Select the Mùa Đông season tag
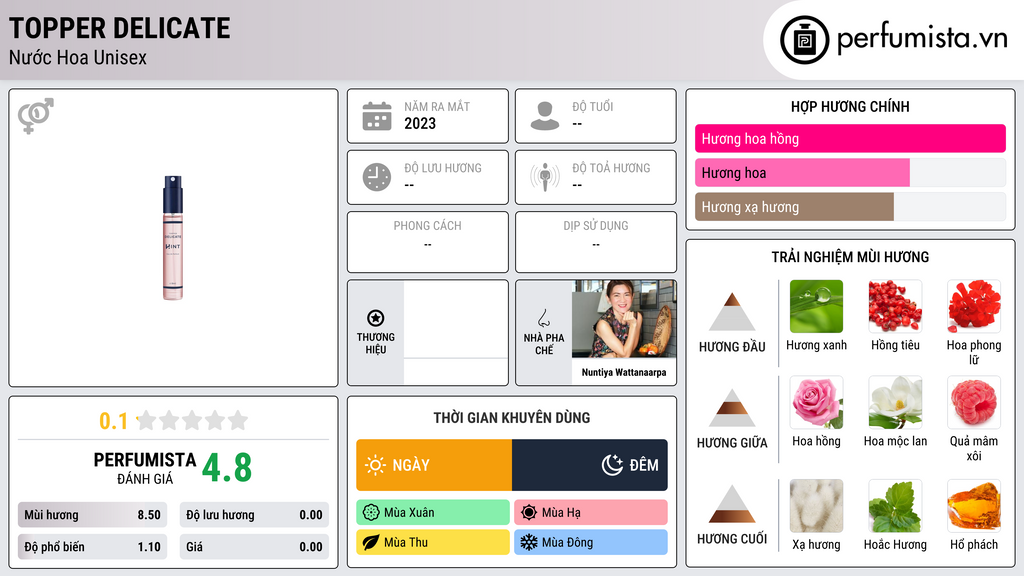 (x=591, y=542)
